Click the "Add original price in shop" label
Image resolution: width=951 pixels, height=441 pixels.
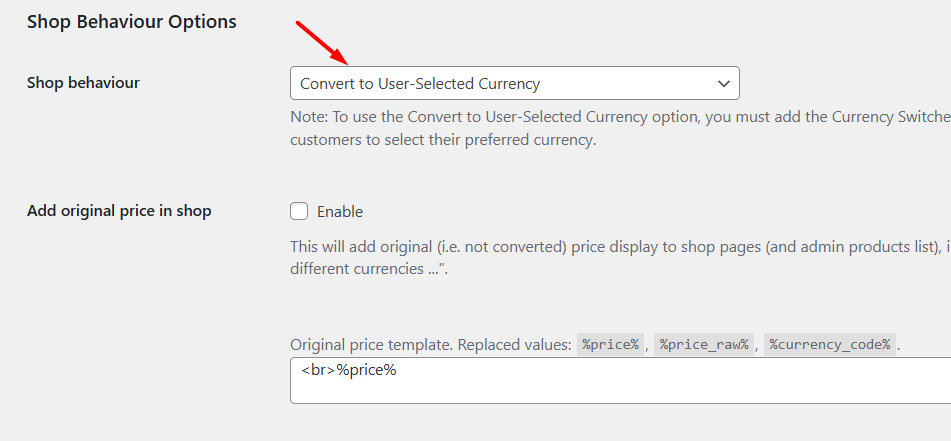[x=119, y=211]
